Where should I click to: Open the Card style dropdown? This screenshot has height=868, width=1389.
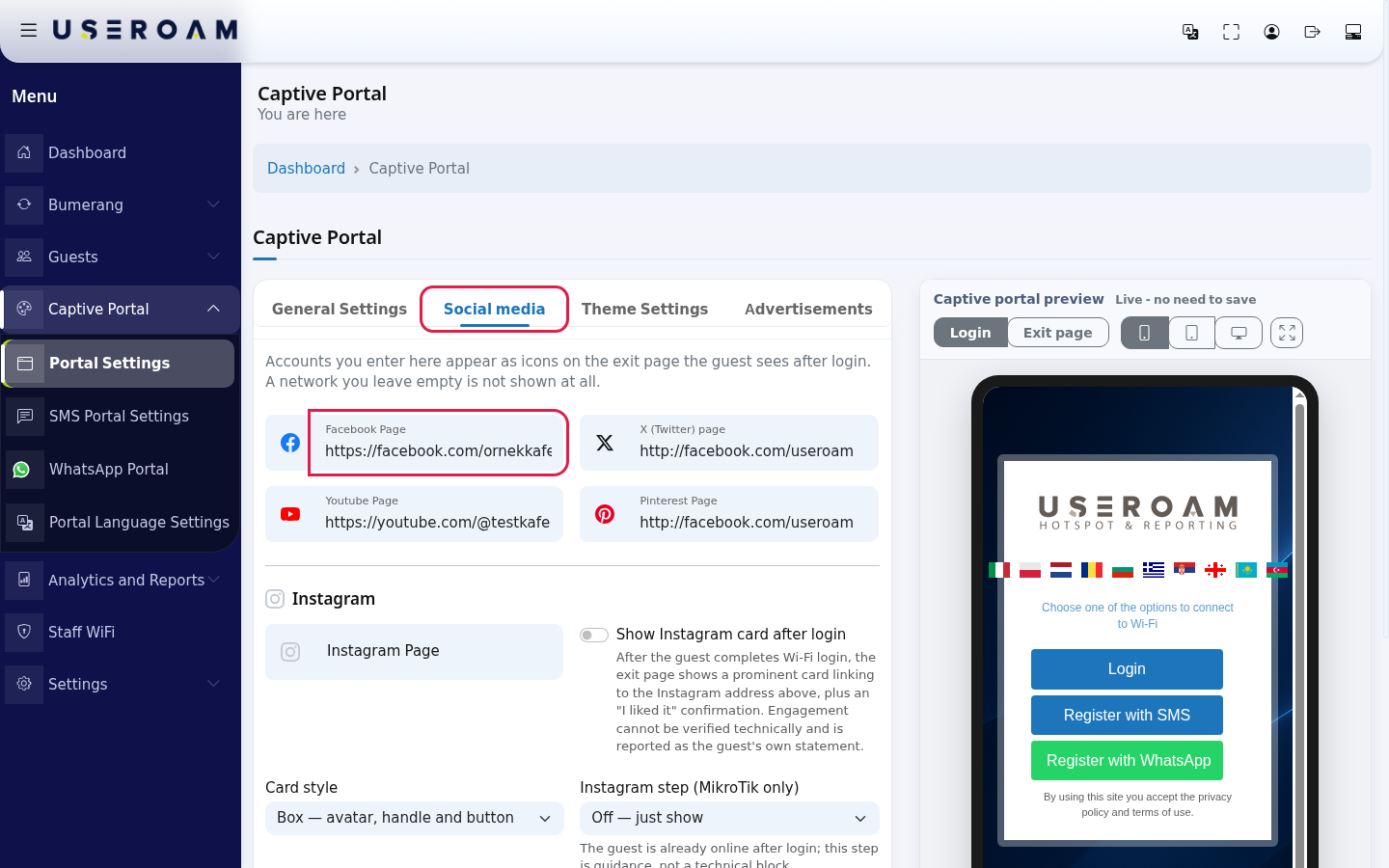[414, 818]
